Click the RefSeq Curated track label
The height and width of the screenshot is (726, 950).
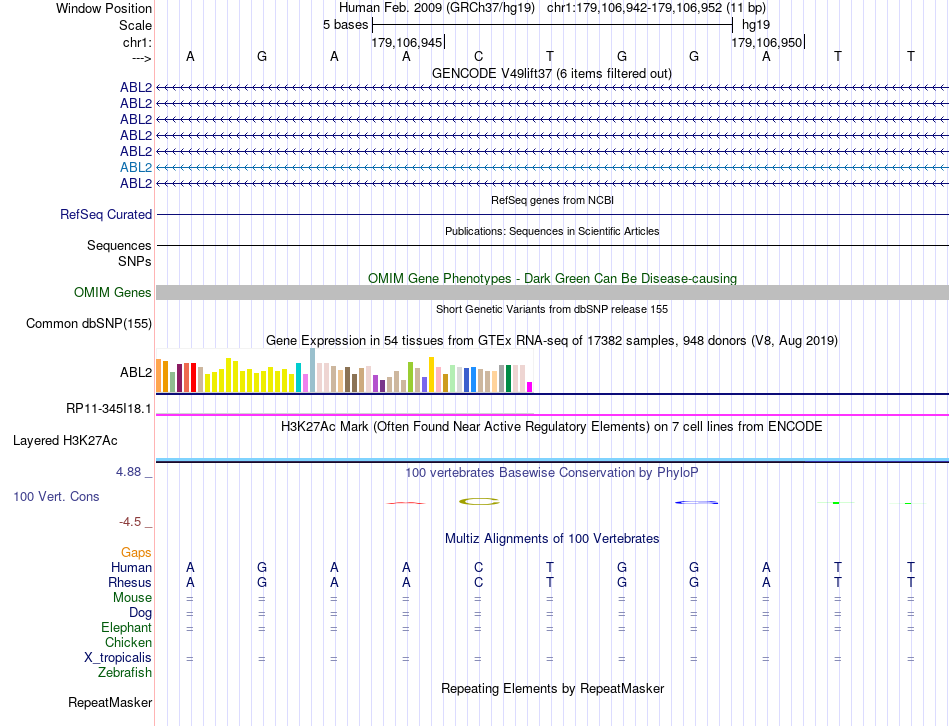[106, 215]
